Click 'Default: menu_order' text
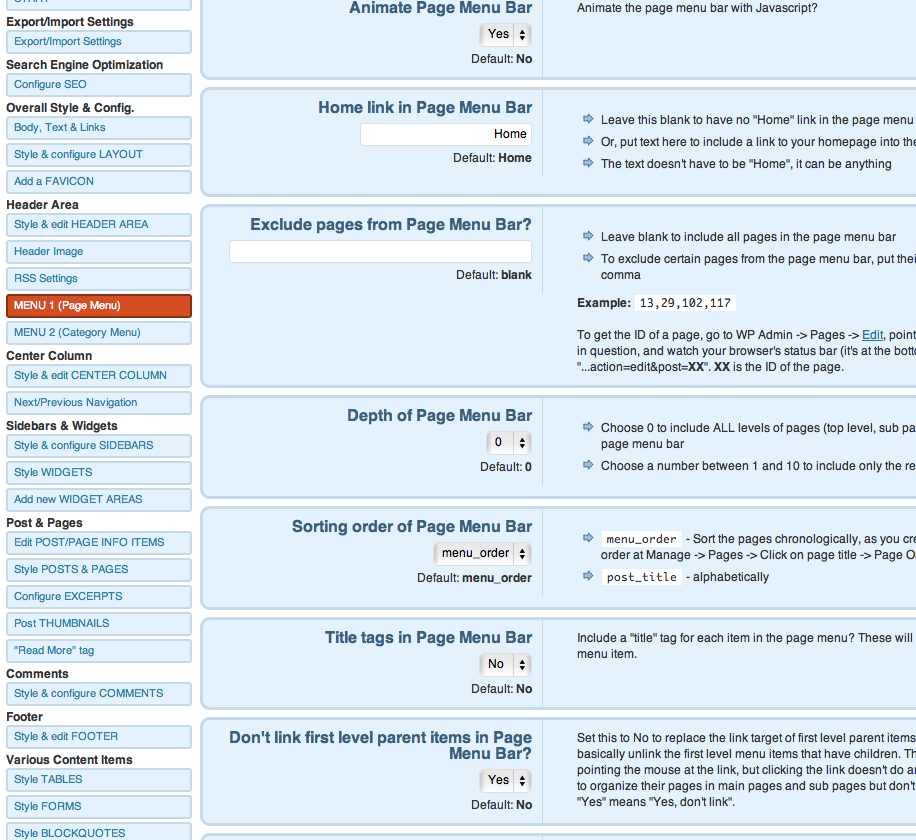 click(474, 578)
